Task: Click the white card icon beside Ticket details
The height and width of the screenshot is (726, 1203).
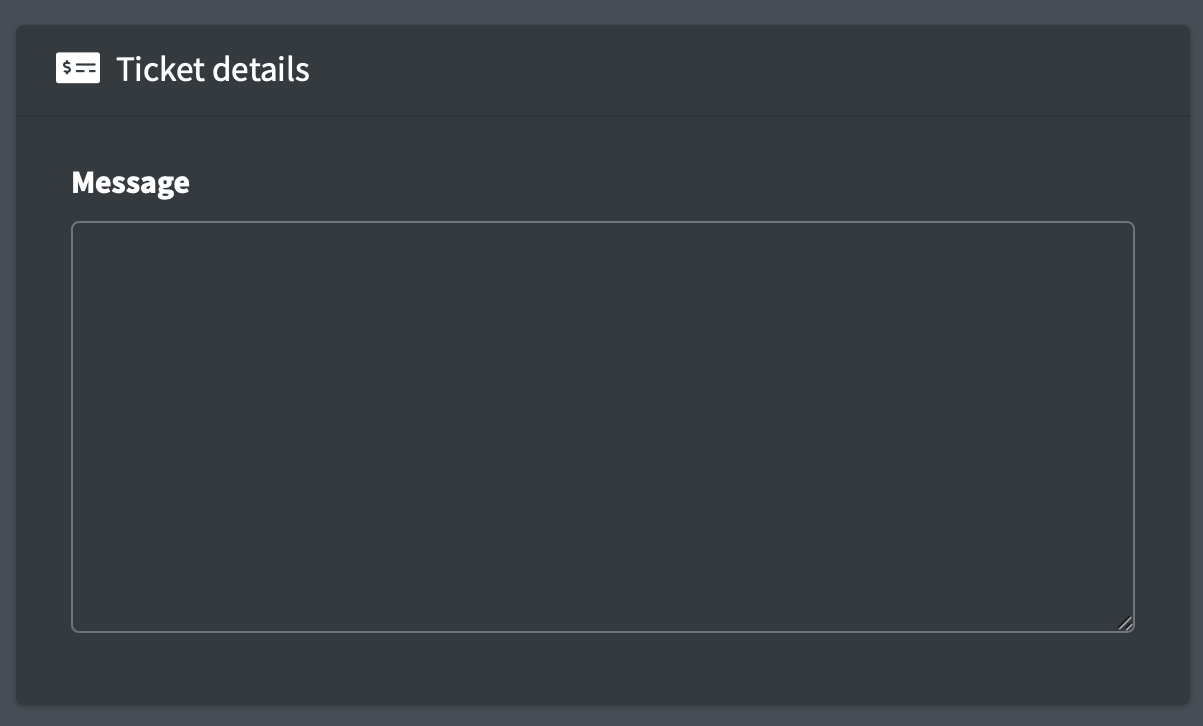Action: coord(78,68)
